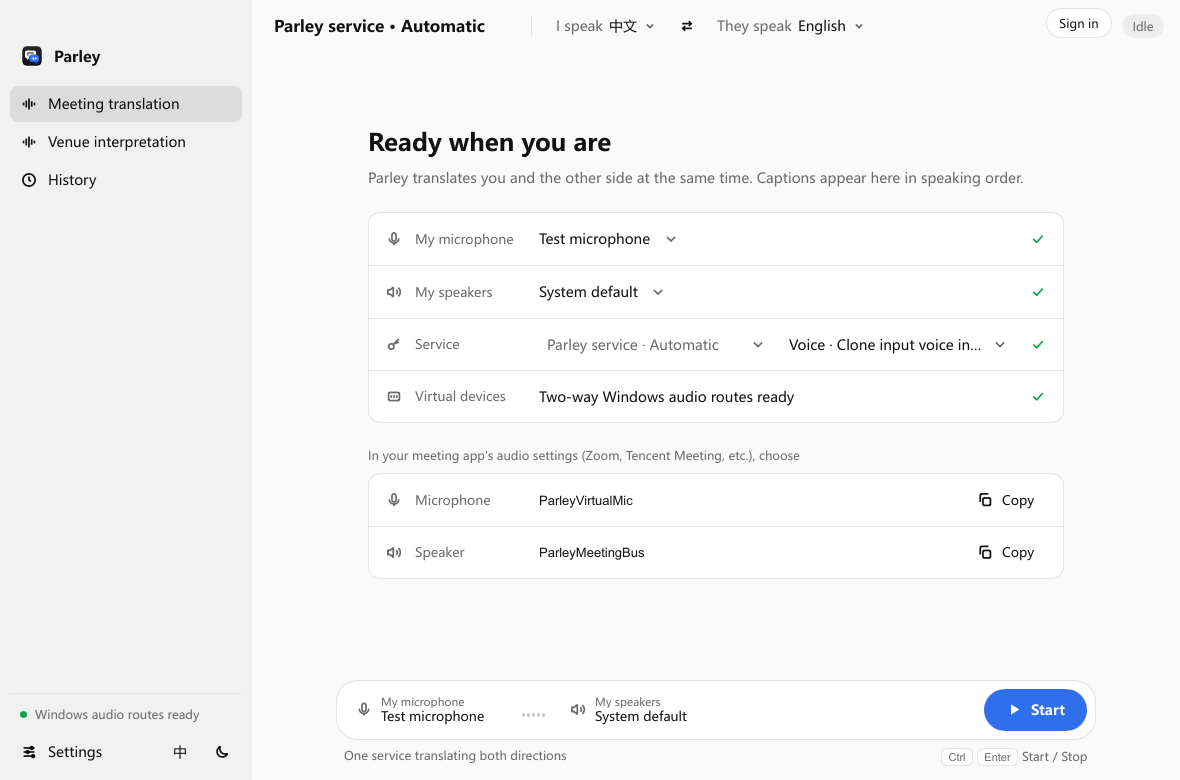Switch interface language via 中 icon
Image resolution: width=1180 pixels, height=780 pixels.
point(180,752)
